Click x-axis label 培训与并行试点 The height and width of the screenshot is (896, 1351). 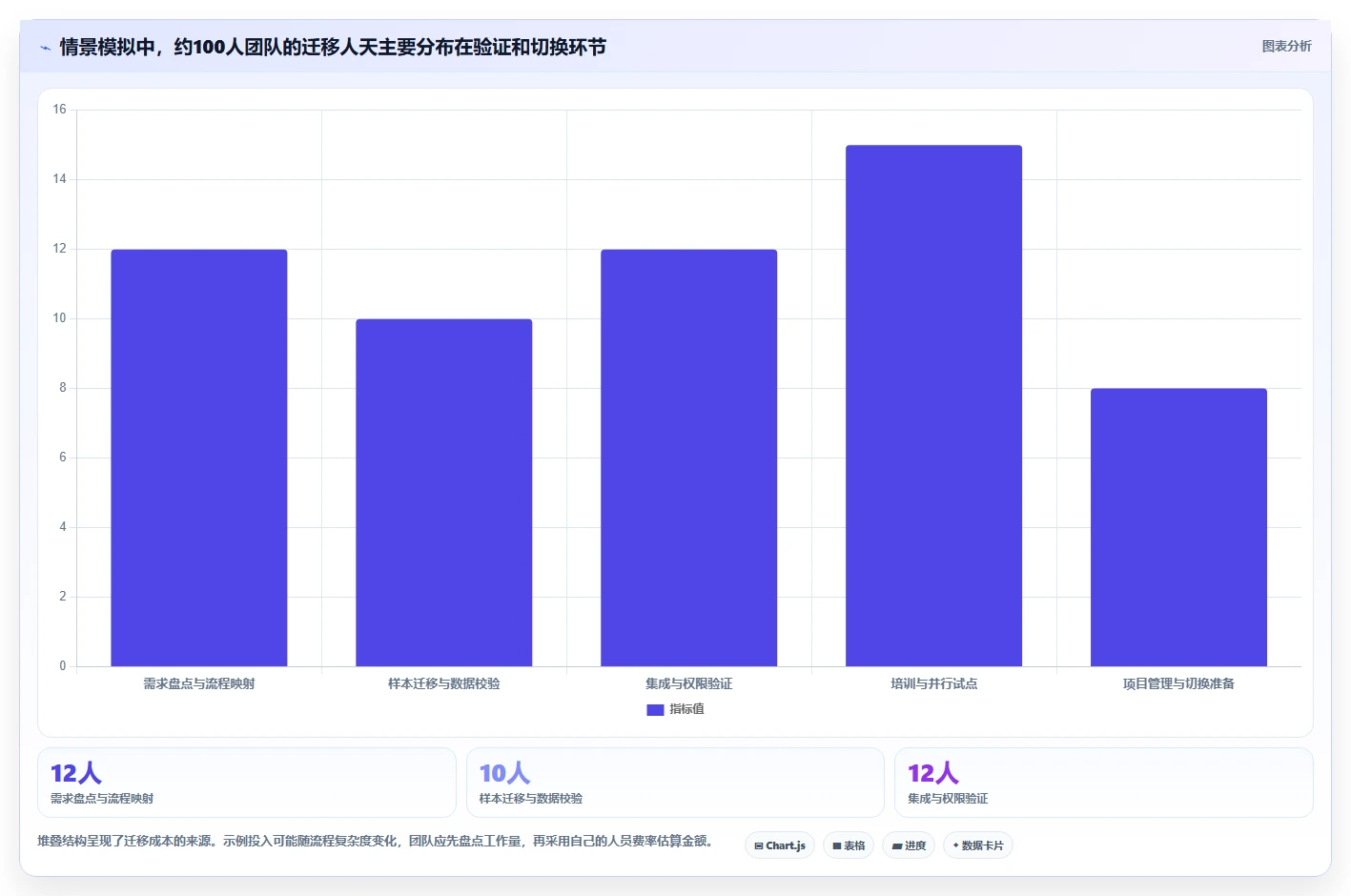click(934, 683)
